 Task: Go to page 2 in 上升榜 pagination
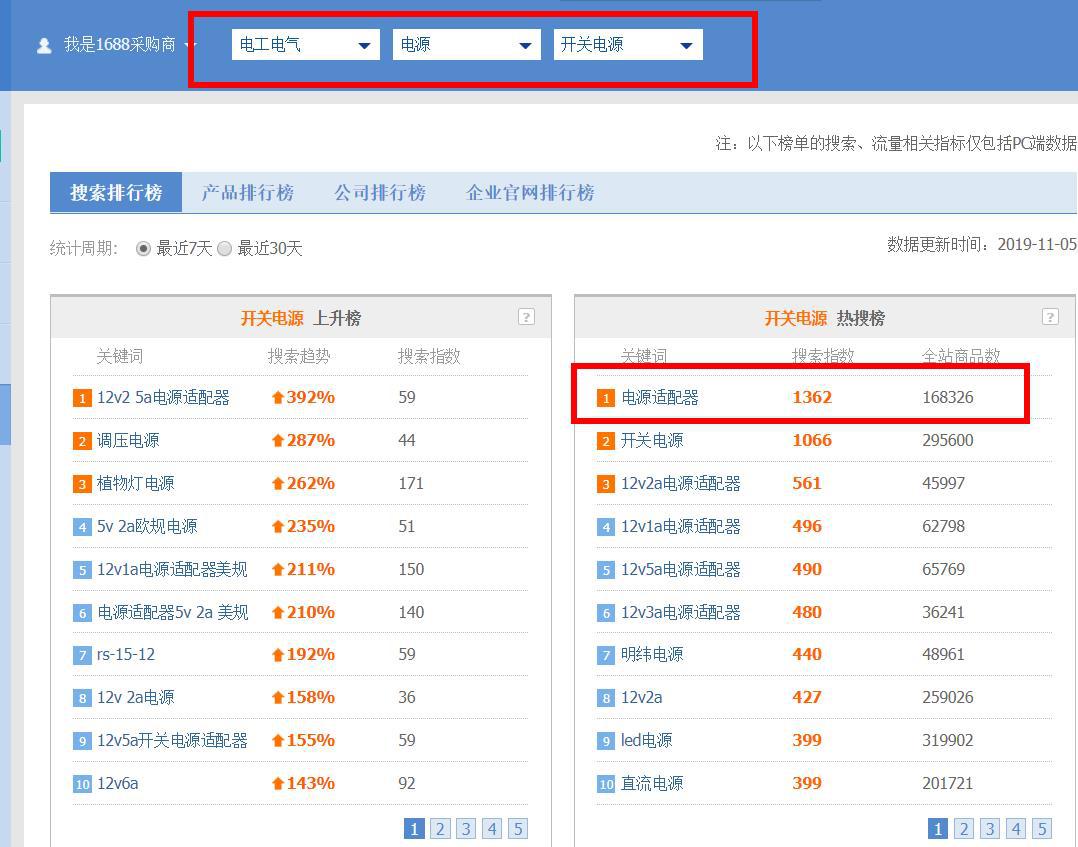click(440, 828)
